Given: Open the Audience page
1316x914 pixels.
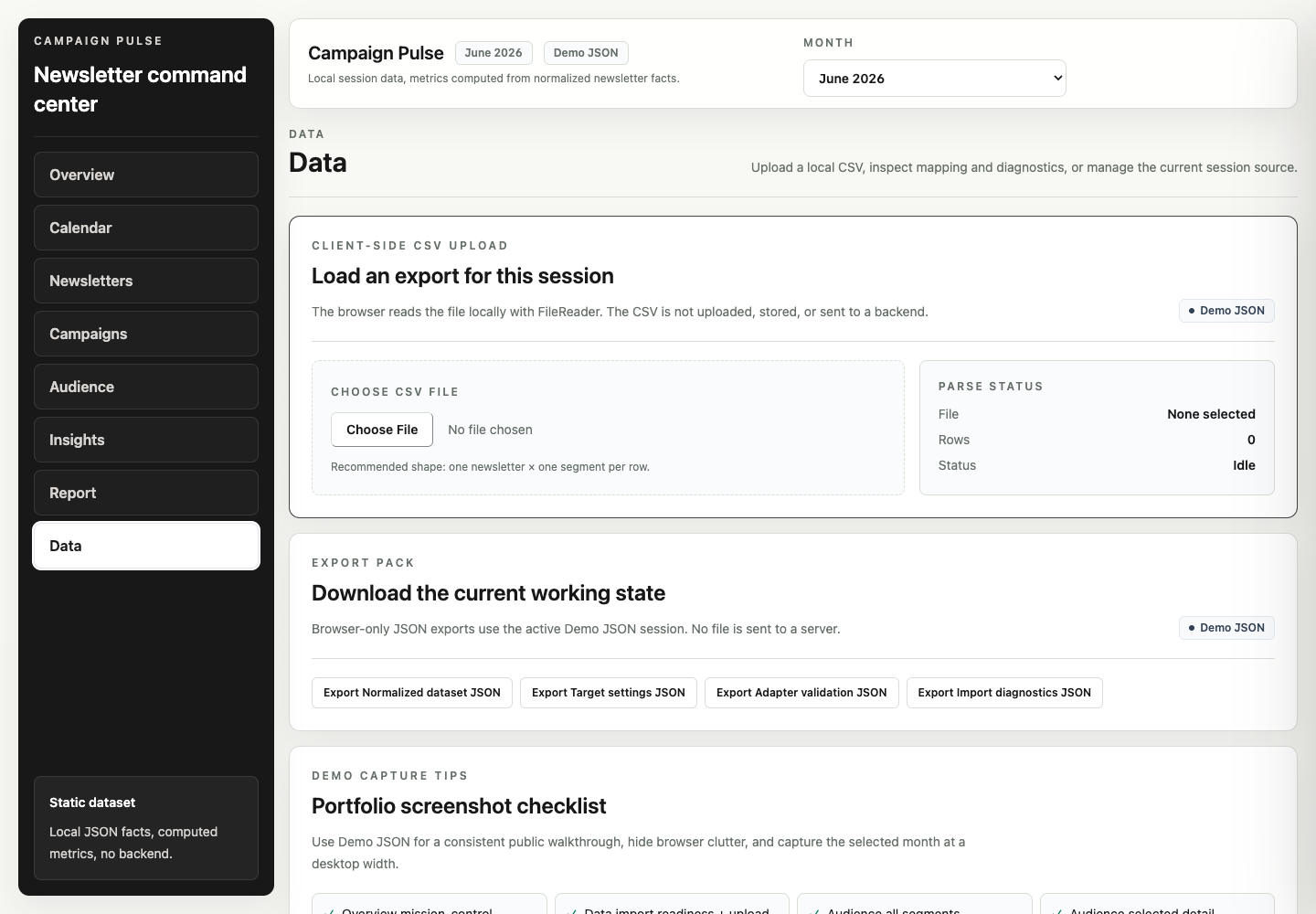Looking at the screenshot, I should (146, 387).
